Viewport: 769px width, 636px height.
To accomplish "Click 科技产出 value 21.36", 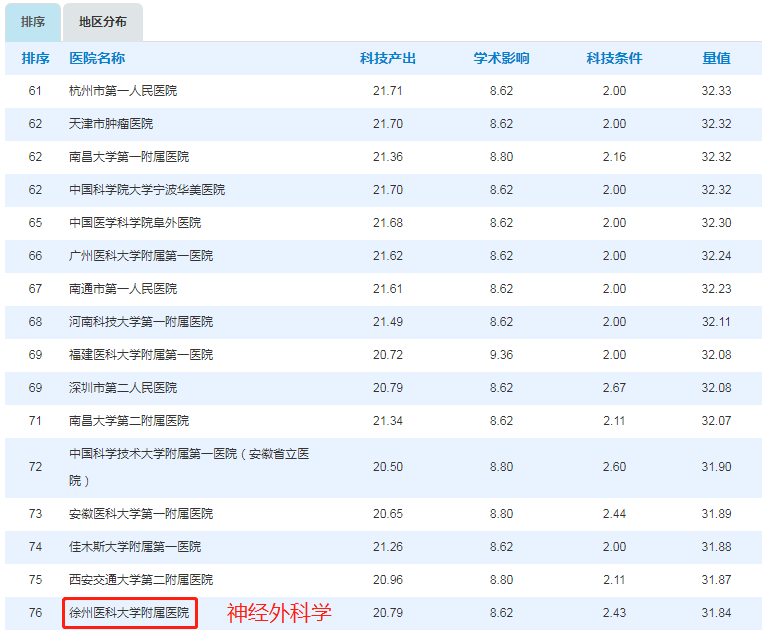I will pos(388,157).
